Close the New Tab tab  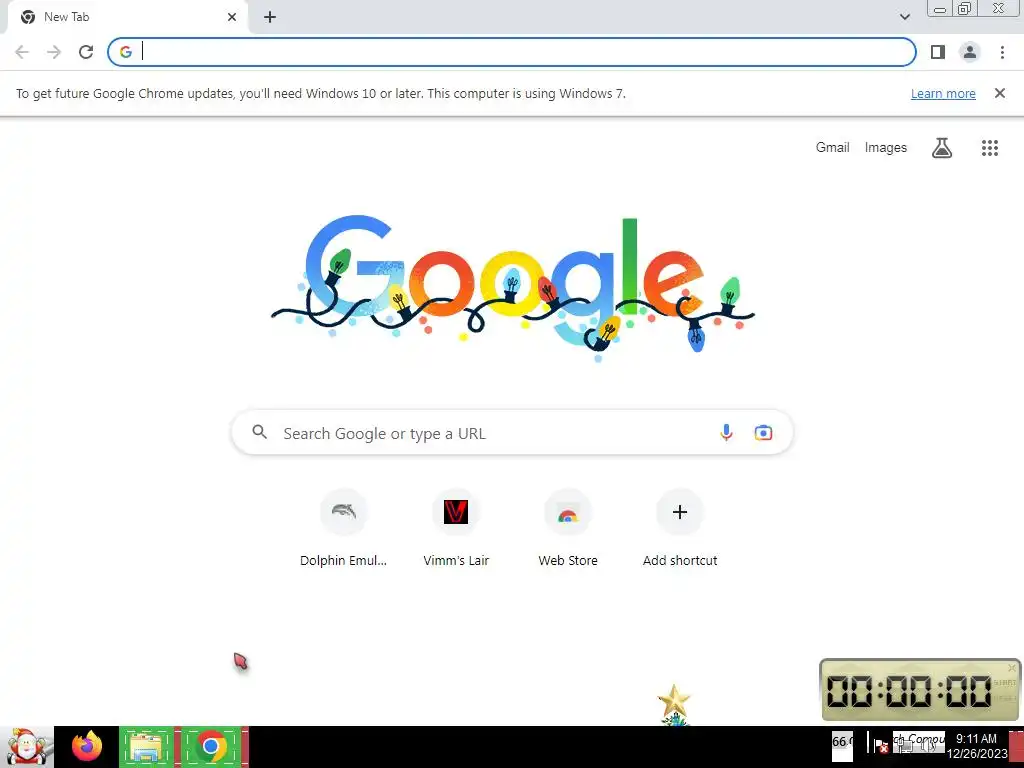click(x=232, y=17)
